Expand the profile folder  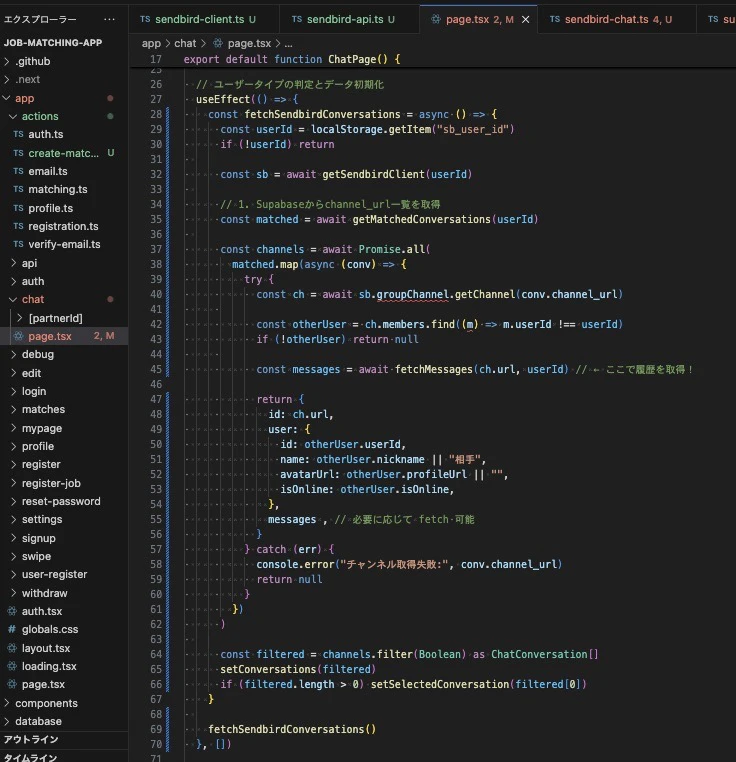click(64, 446)
